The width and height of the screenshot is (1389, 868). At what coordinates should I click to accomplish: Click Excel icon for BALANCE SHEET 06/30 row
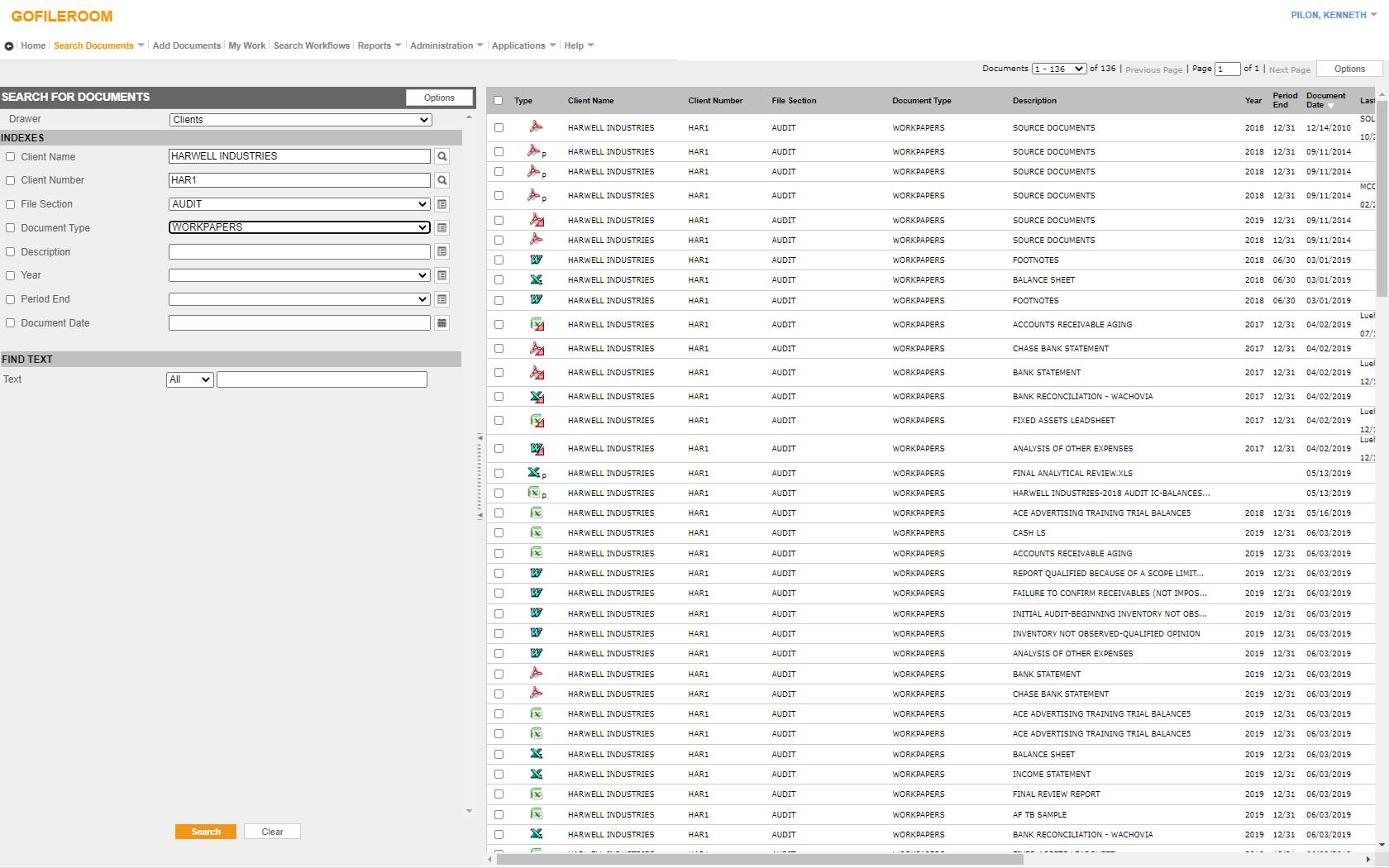tap(536, 280)
